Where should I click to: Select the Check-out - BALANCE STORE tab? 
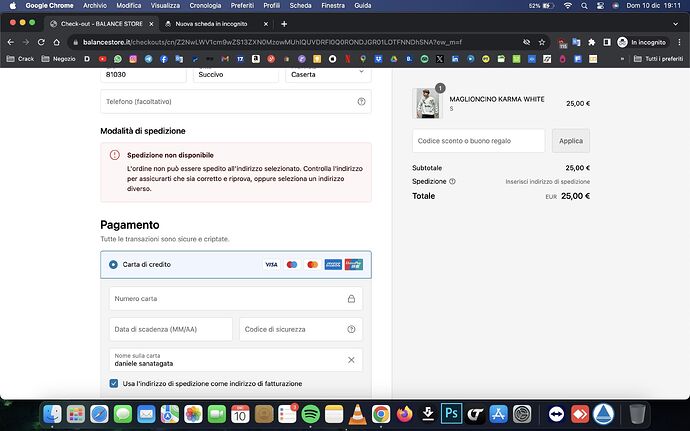pos(102,24)
